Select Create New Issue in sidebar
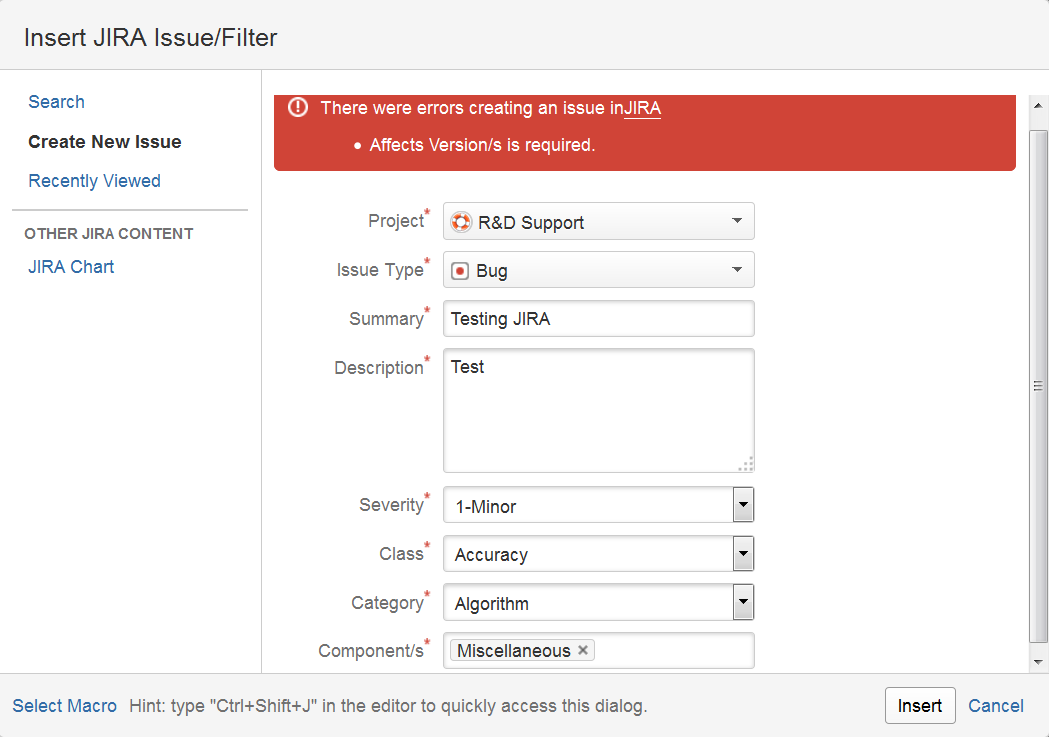Screen dimensions: 1049x737 click(104, 142)
